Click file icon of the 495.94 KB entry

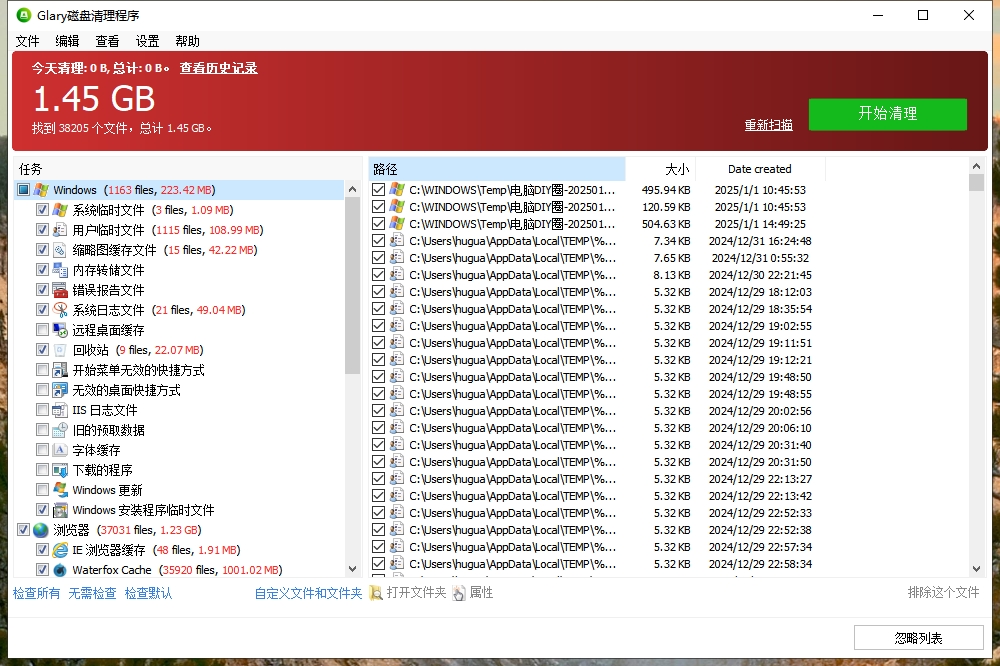click(397, 189)
